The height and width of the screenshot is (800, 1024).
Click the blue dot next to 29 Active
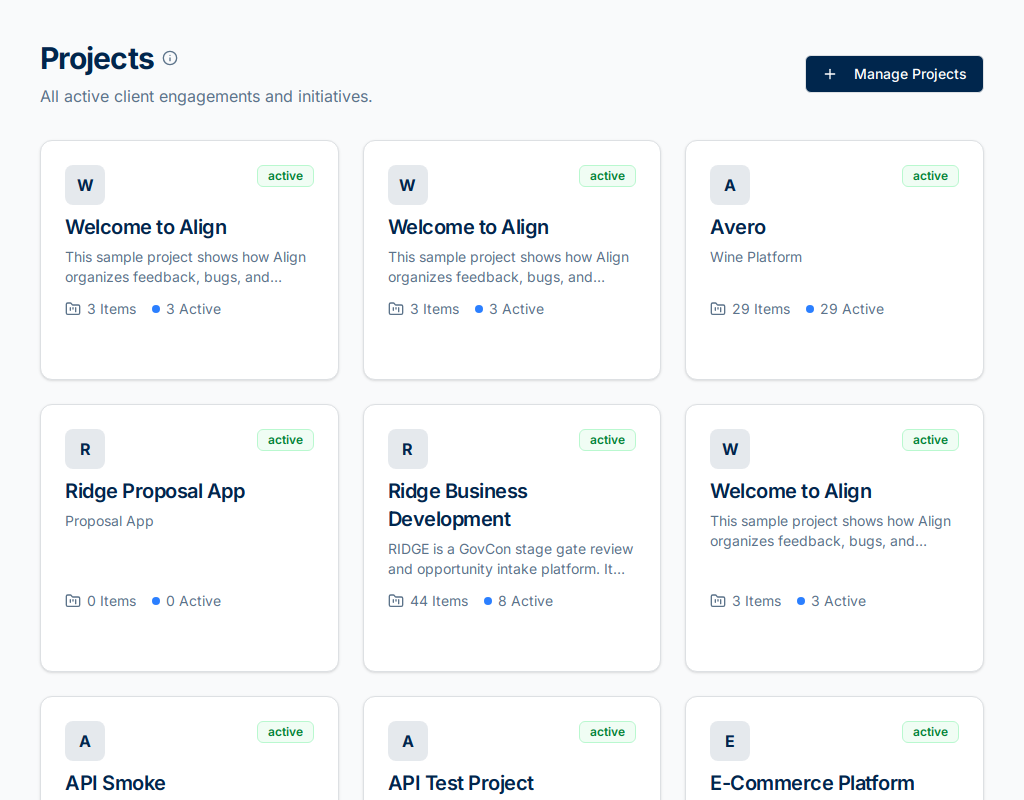[810, 309]
